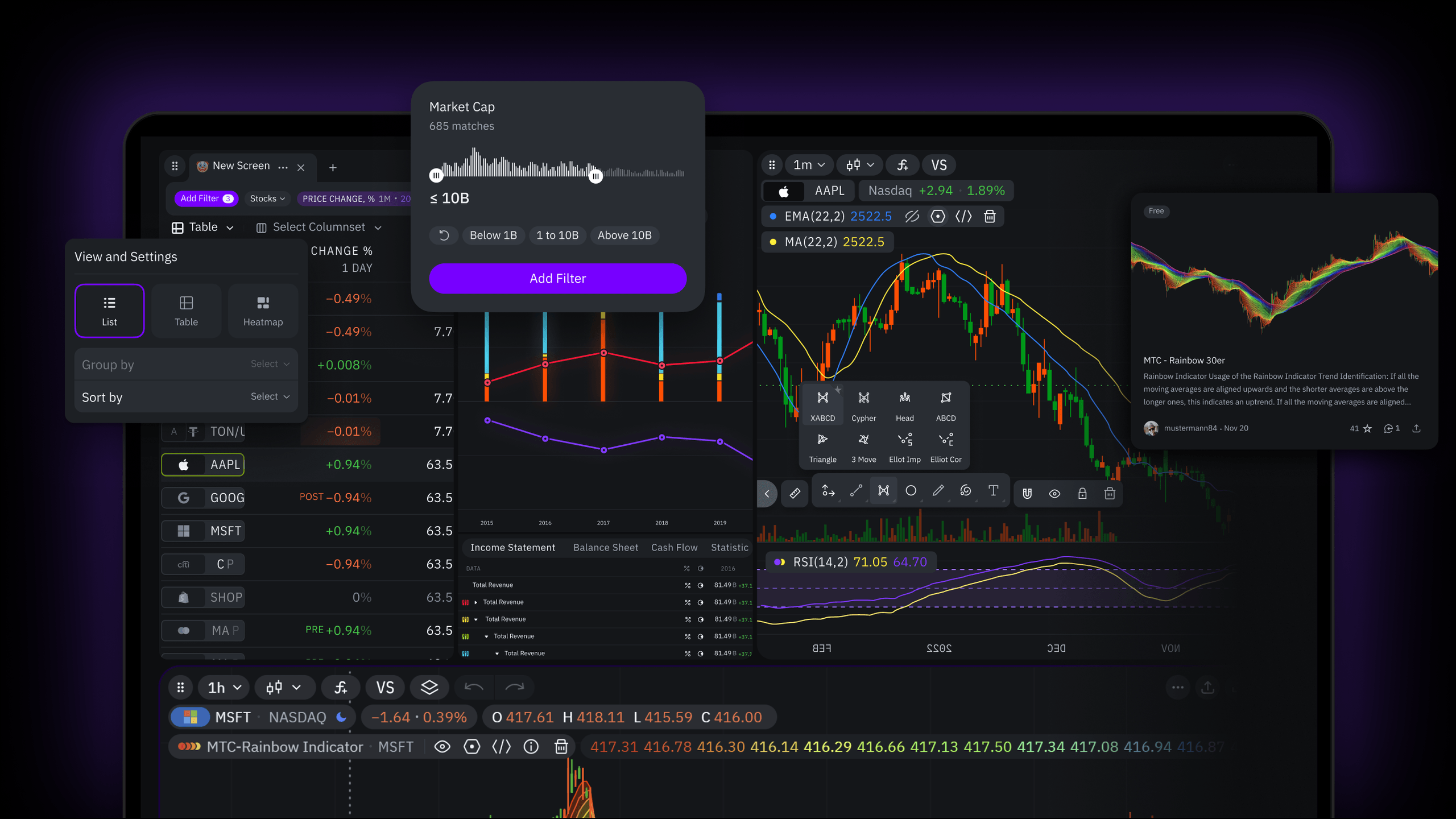
Task: Redo action in MSFT chart
Action: click(x=515, y=687)
